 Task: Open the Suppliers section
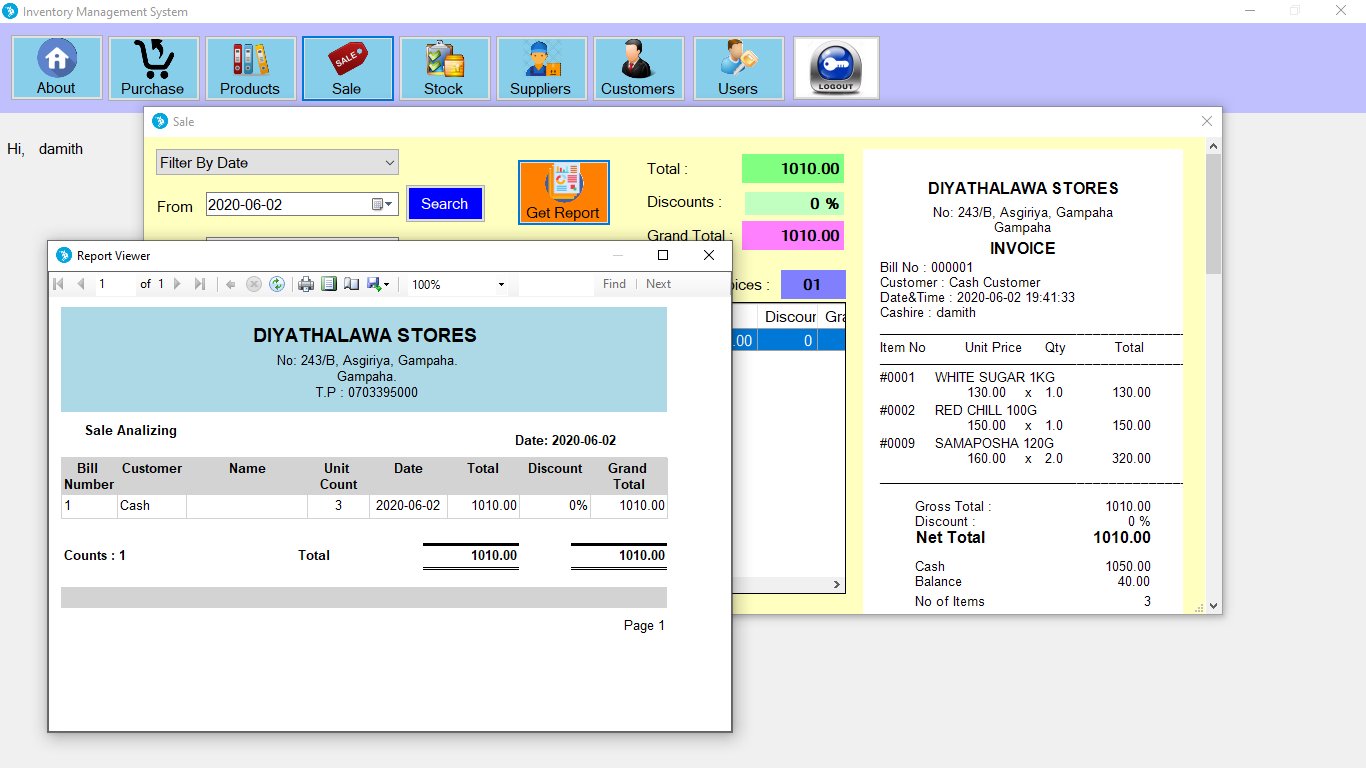pos(541,67)
